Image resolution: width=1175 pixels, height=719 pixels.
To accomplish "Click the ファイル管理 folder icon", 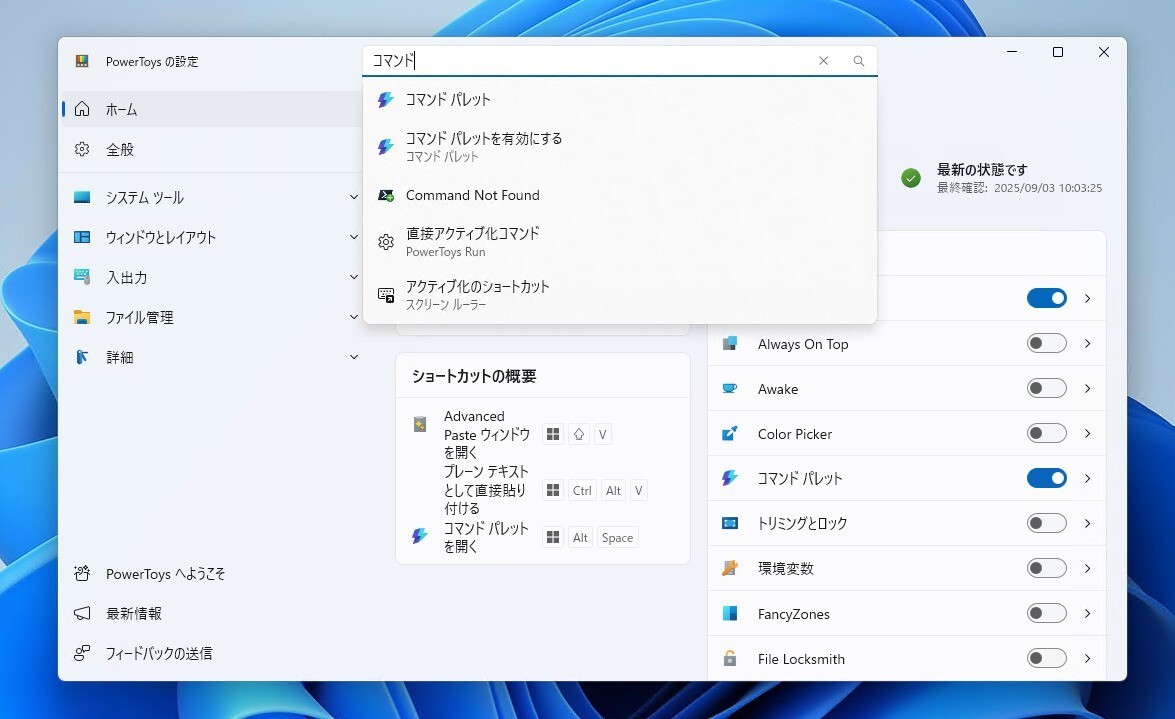I will pyautogui.click(x=82, y=317).
